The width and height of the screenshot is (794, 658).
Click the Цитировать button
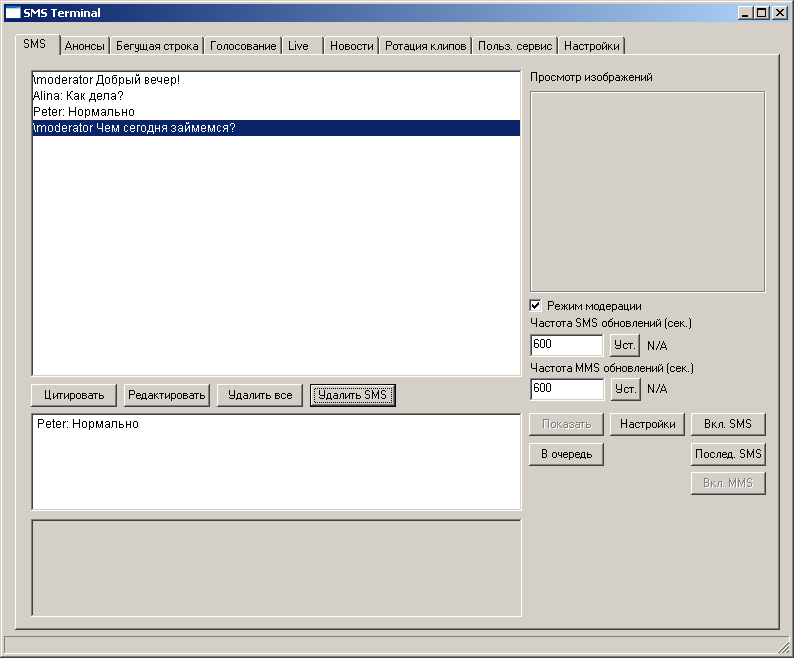tap(74, 395)
